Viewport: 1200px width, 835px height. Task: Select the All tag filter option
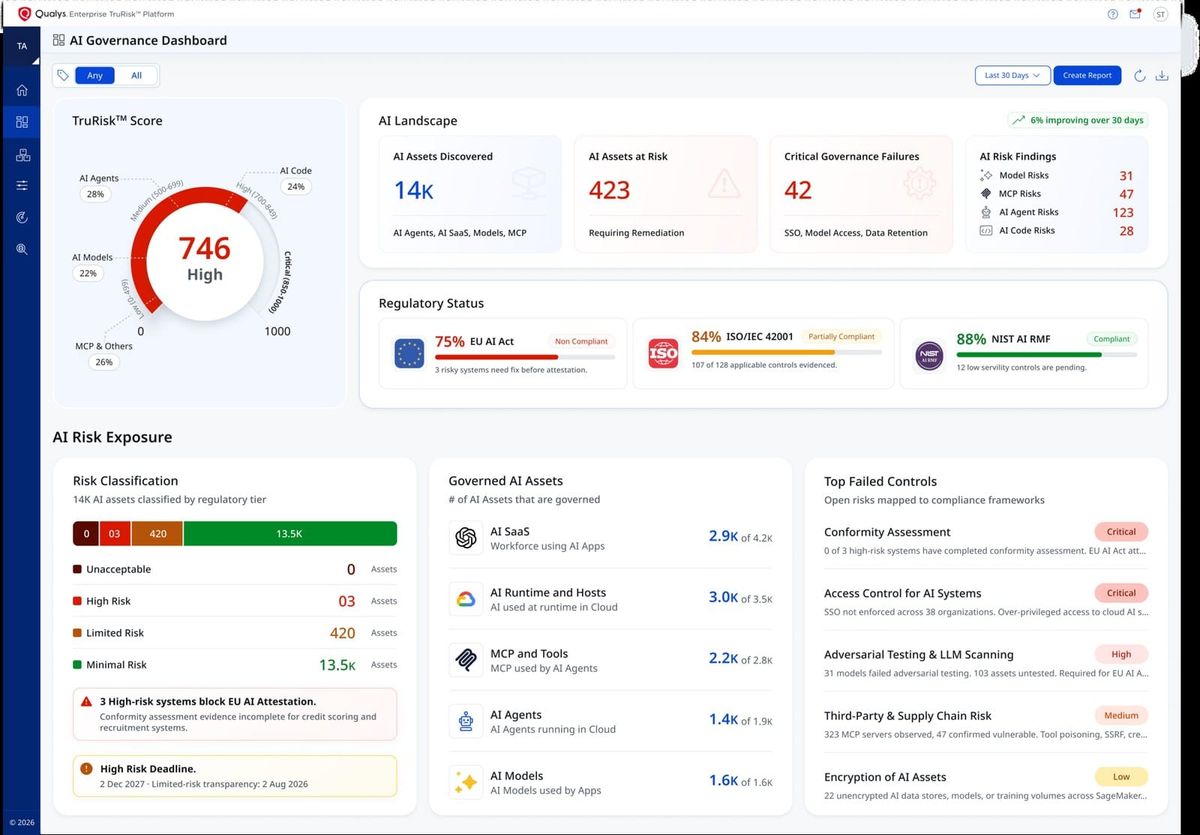tap(136, 75)
